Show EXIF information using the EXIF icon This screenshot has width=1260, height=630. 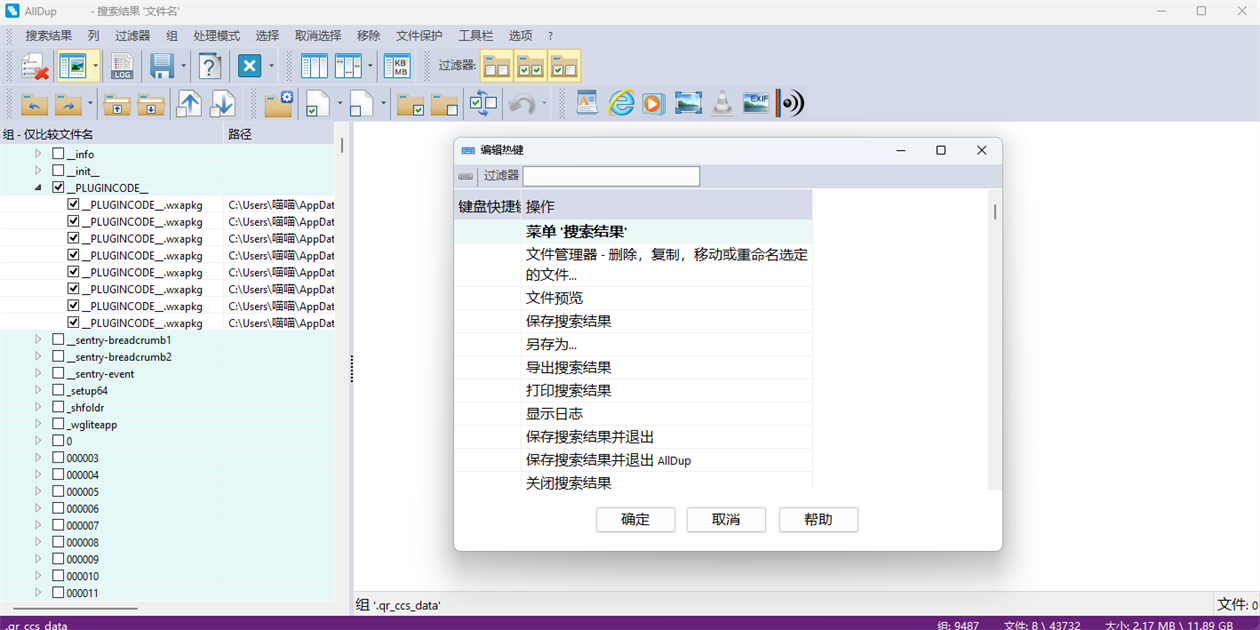756,103
